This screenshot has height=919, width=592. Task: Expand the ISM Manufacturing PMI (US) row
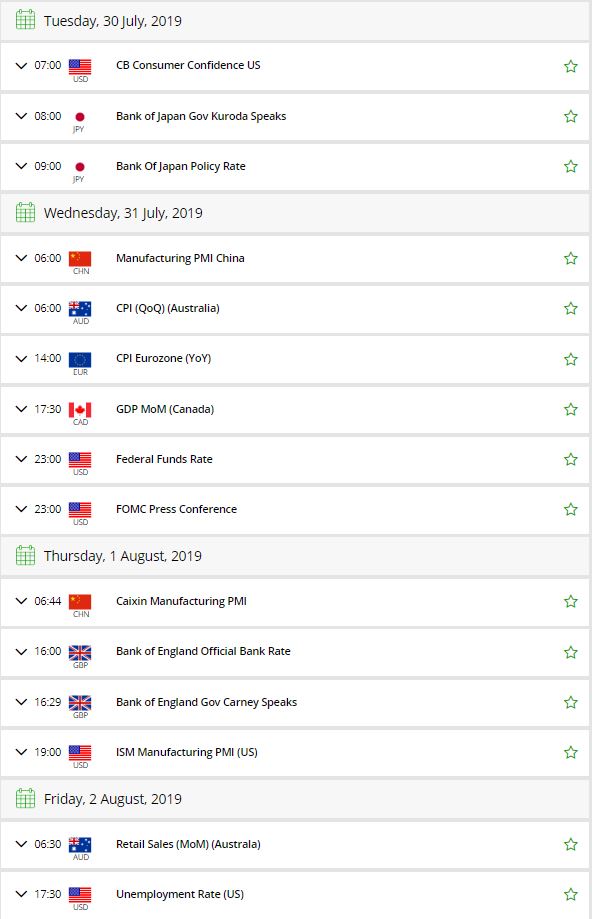[x=21, y=751]
